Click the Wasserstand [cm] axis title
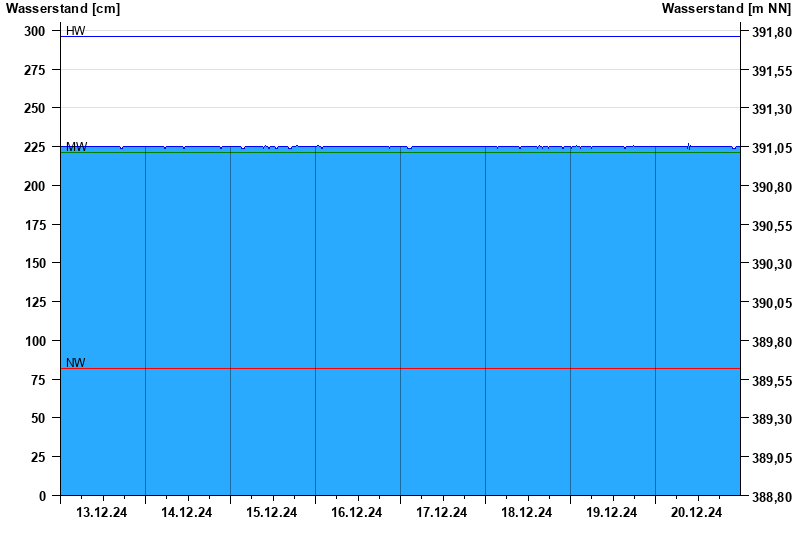The height and width of the screenshot is (550, 800). (62, 9)
